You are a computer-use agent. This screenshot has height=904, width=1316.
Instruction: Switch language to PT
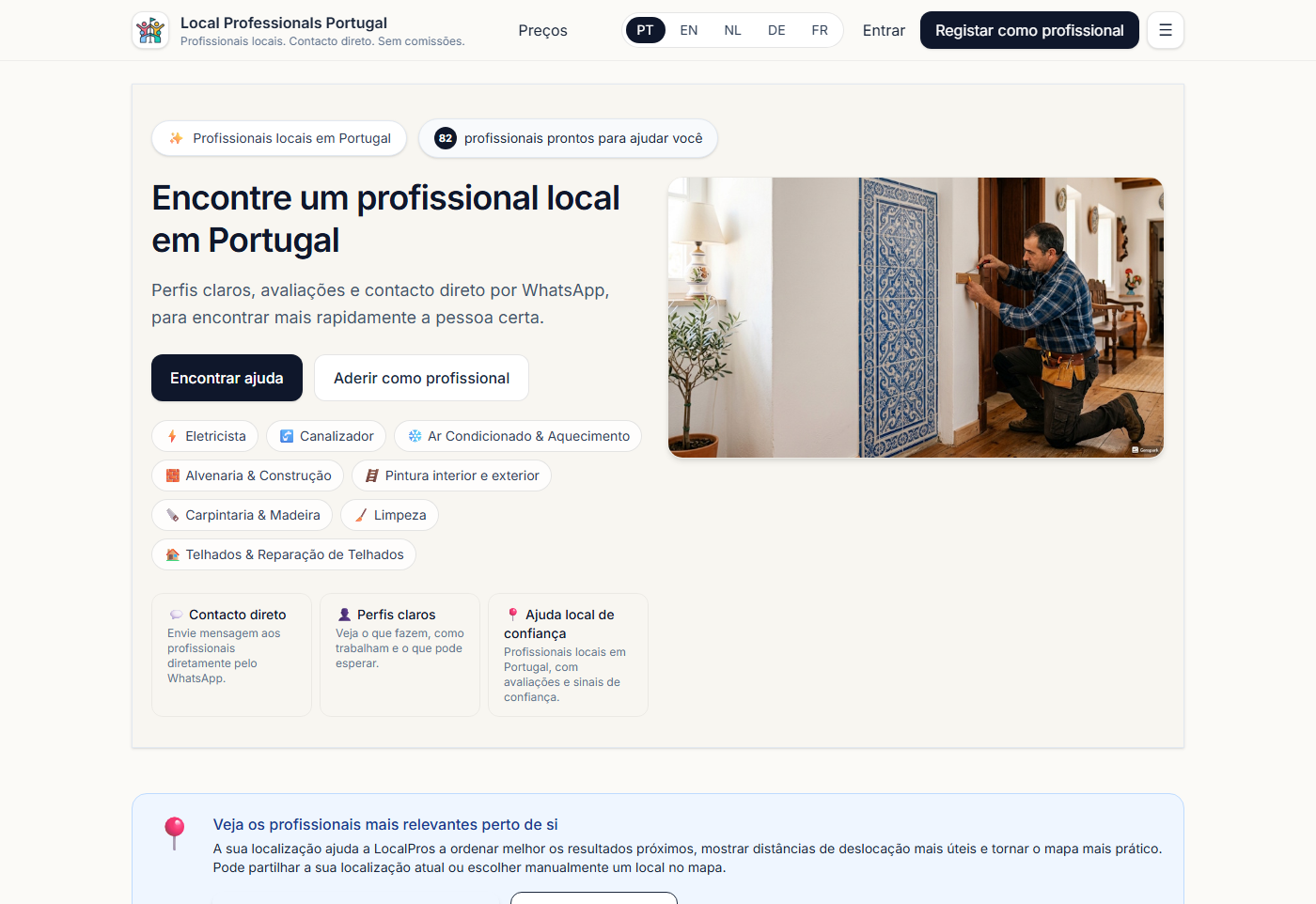pyautogui.click(x=645, y=30)
